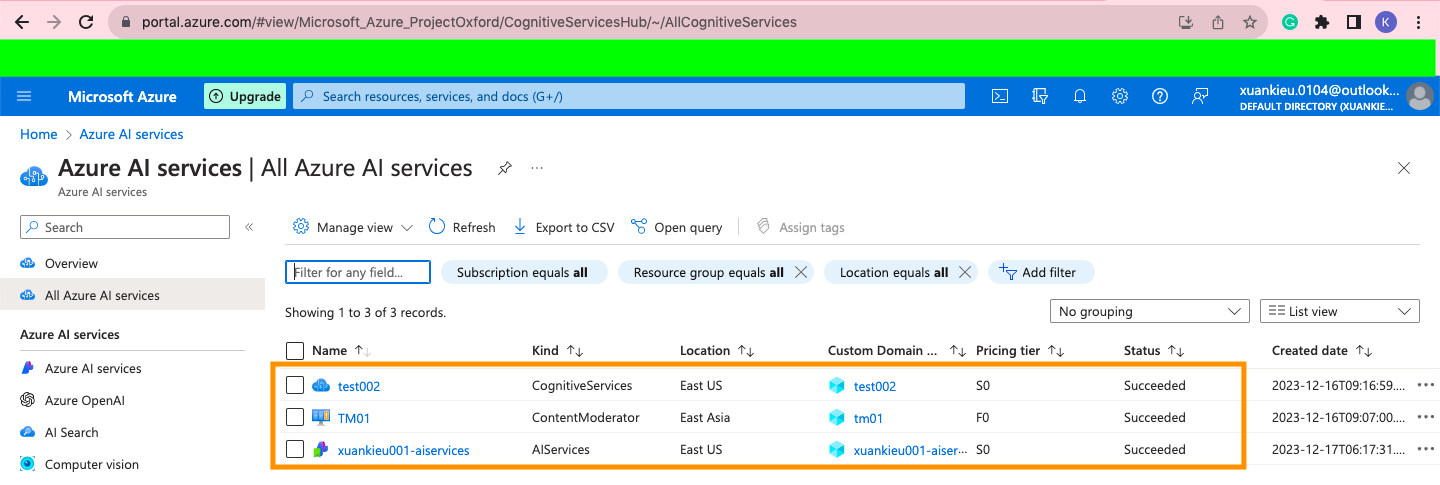Sort by the Pricing tier column
This screenshot has width=1440, height=485.
1020,351
